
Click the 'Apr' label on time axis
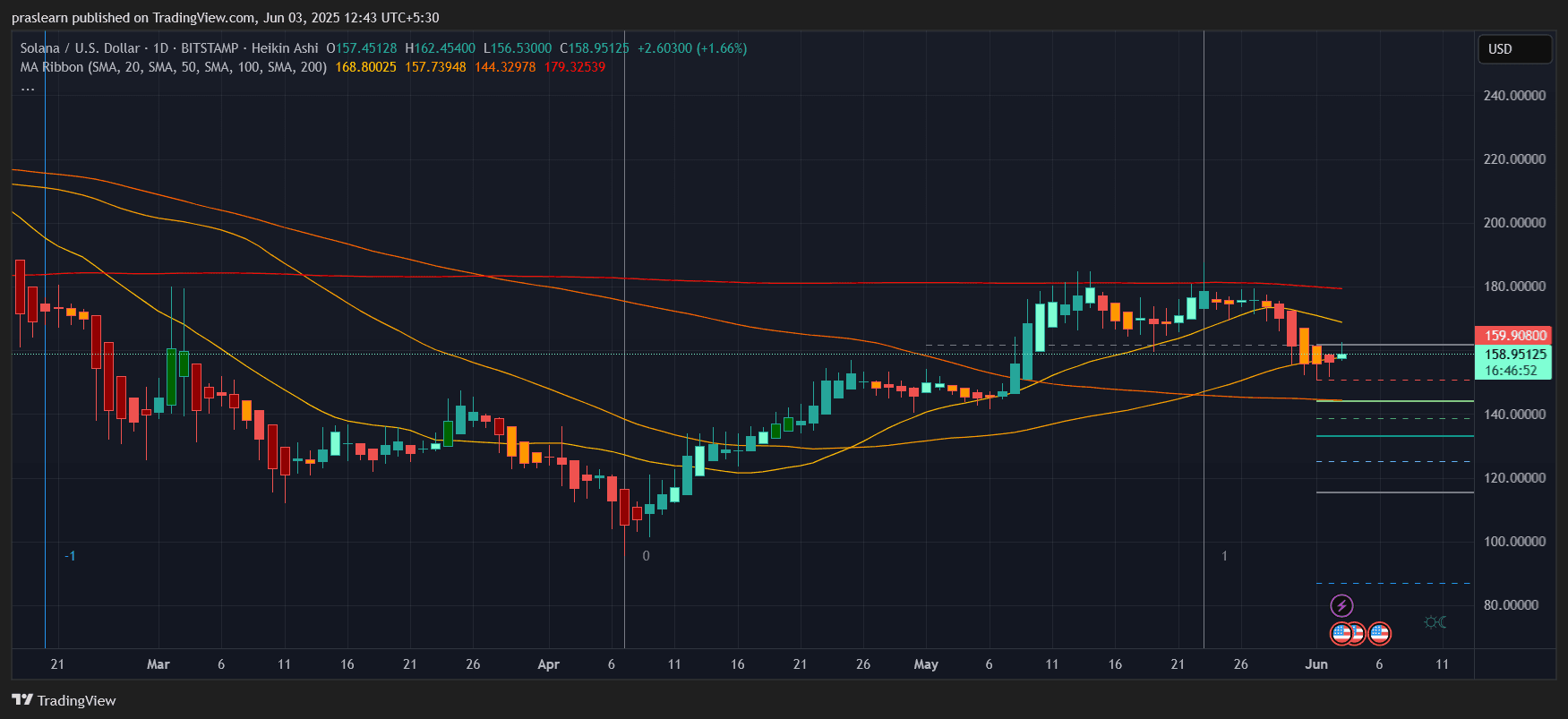[x=548, y=664]
